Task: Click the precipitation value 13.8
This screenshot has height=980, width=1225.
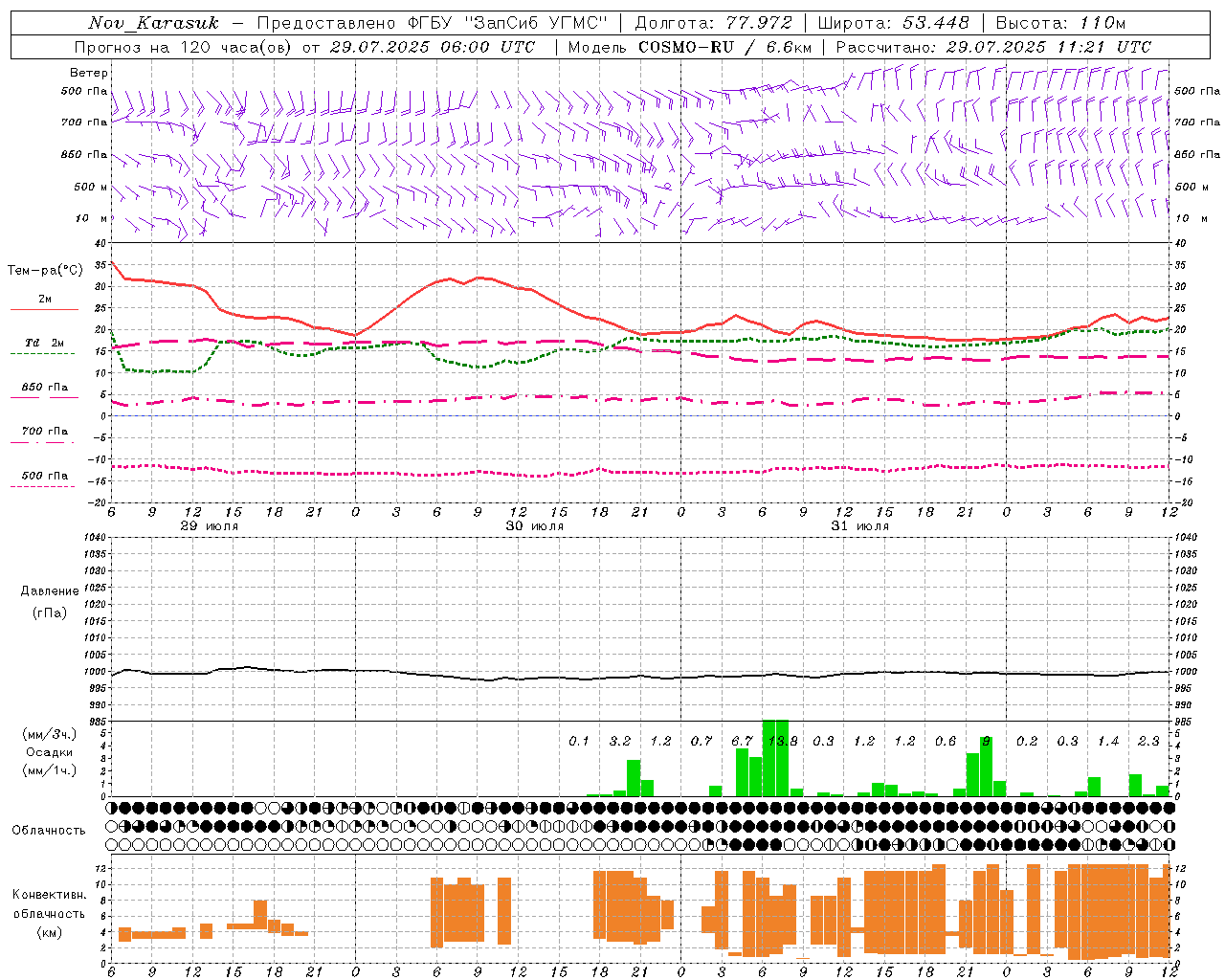Action: coord(782,742)
